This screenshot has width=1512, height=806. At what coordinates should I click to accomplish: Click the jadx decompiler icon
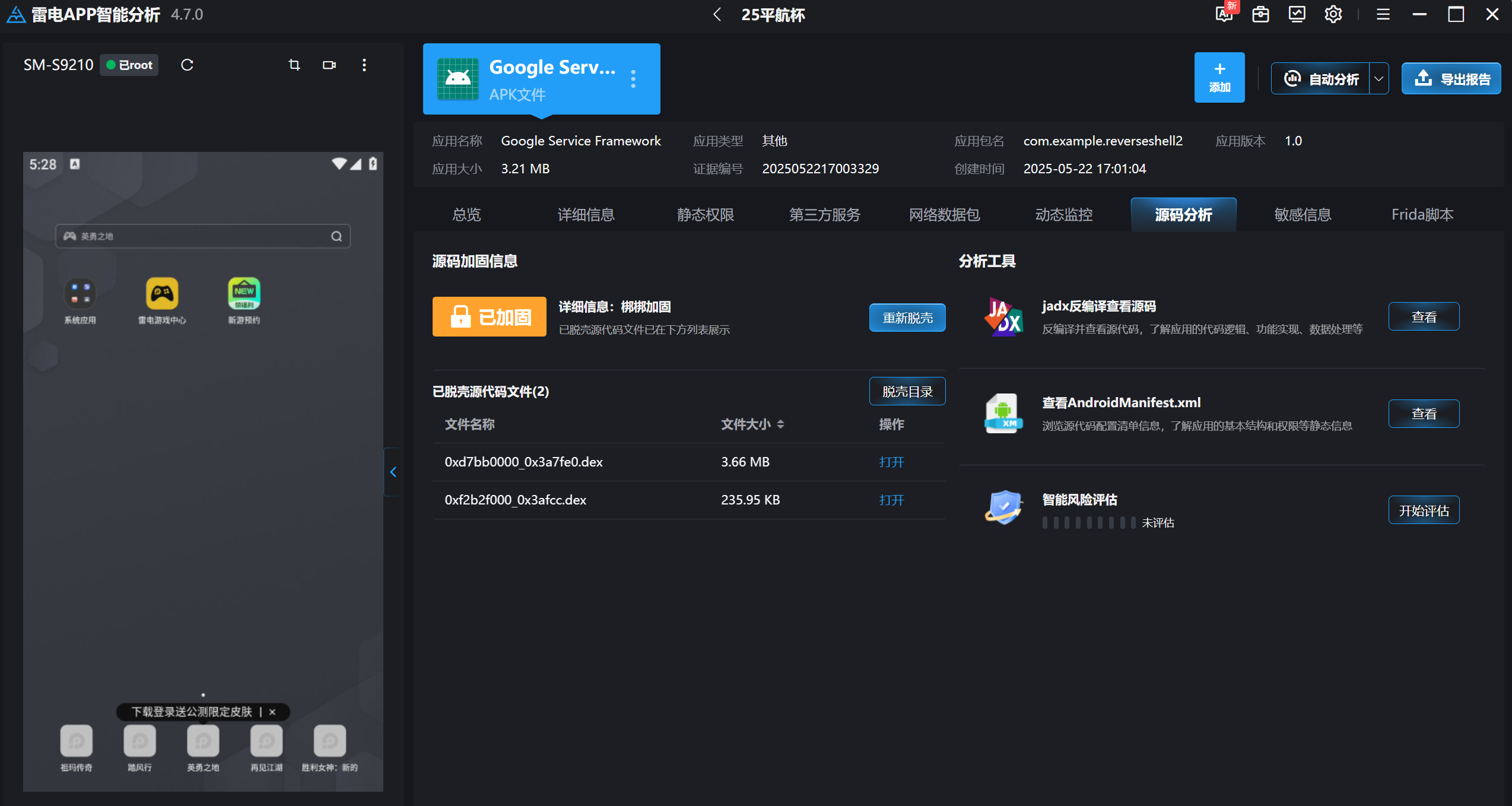click(x=1003, y=317)
